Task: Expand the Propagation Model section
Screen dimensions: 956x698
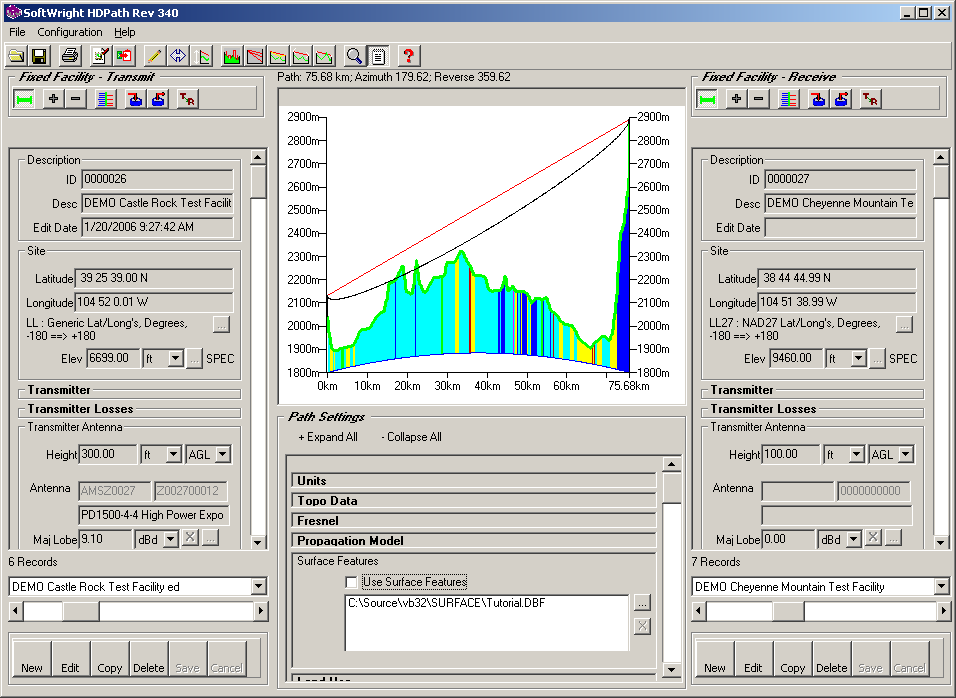Action: (474, 541)
